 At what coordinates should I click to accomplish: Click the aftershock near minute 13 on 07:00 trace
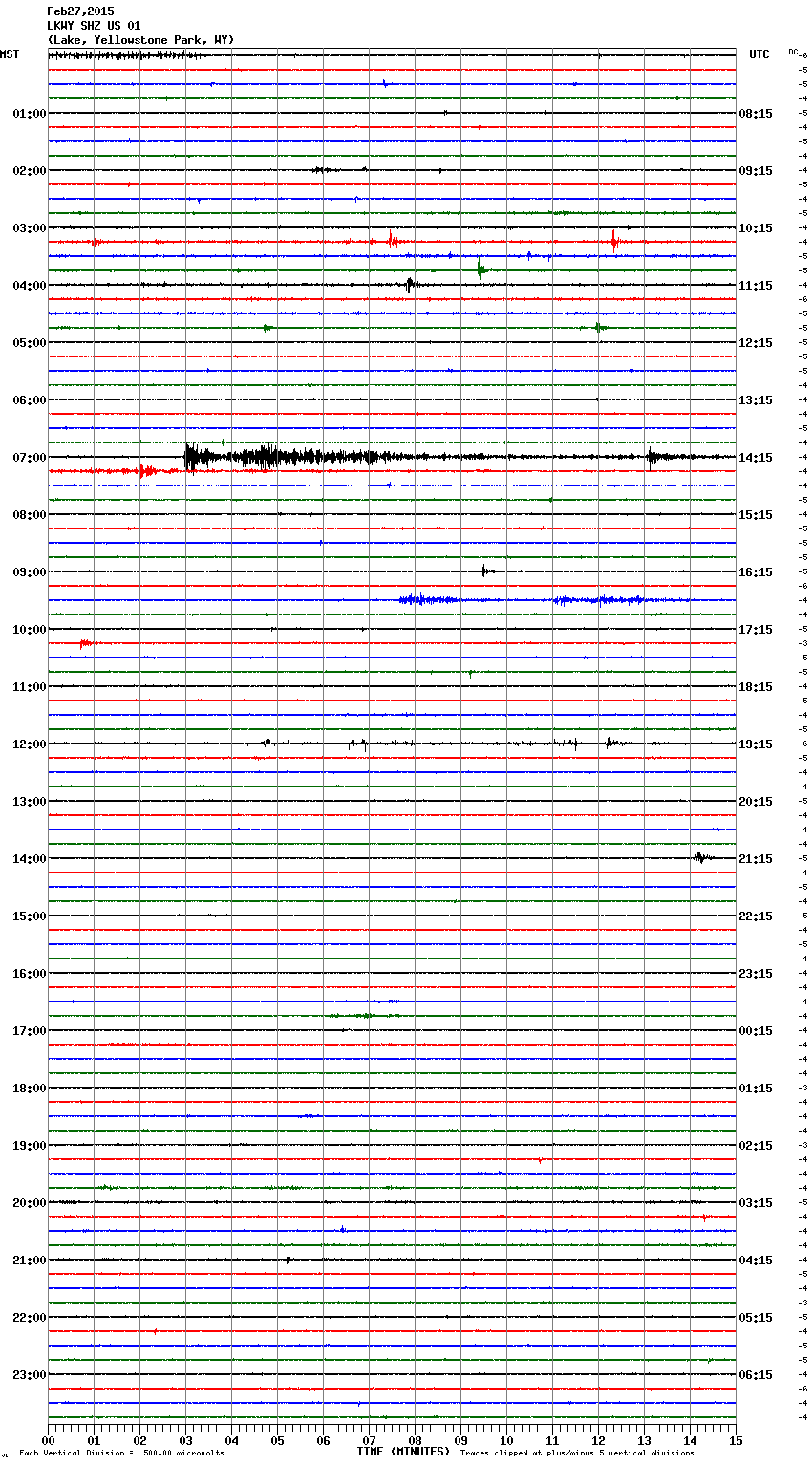[x=652, y=457]
